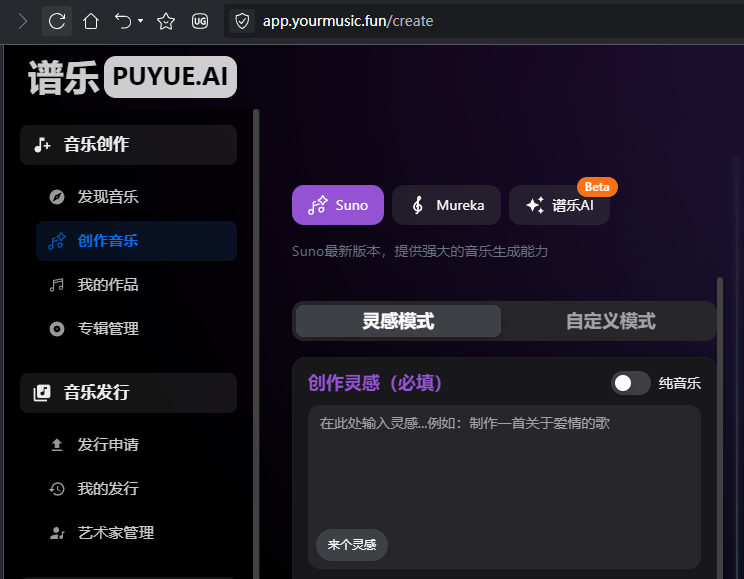This screenshot has width=744, height=579.
Task: Open 艺术家管理 in the sidebar
Action: (x=136, y=532)
